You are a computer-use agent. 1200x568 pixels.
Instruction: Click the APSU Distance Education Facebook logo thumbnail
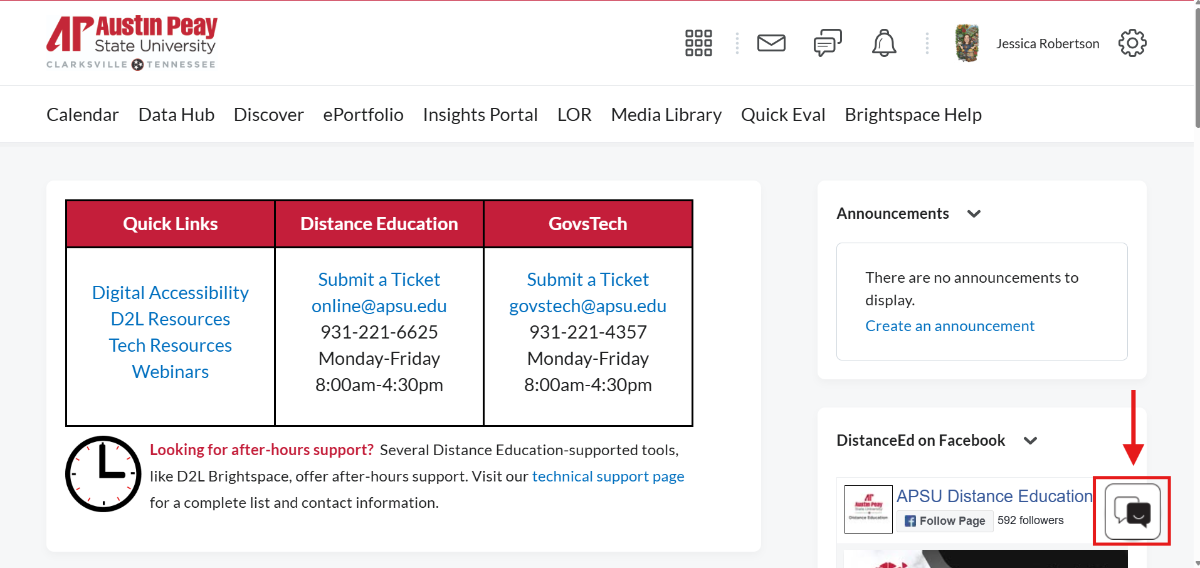pyautogui.click(x=868, y=509)
